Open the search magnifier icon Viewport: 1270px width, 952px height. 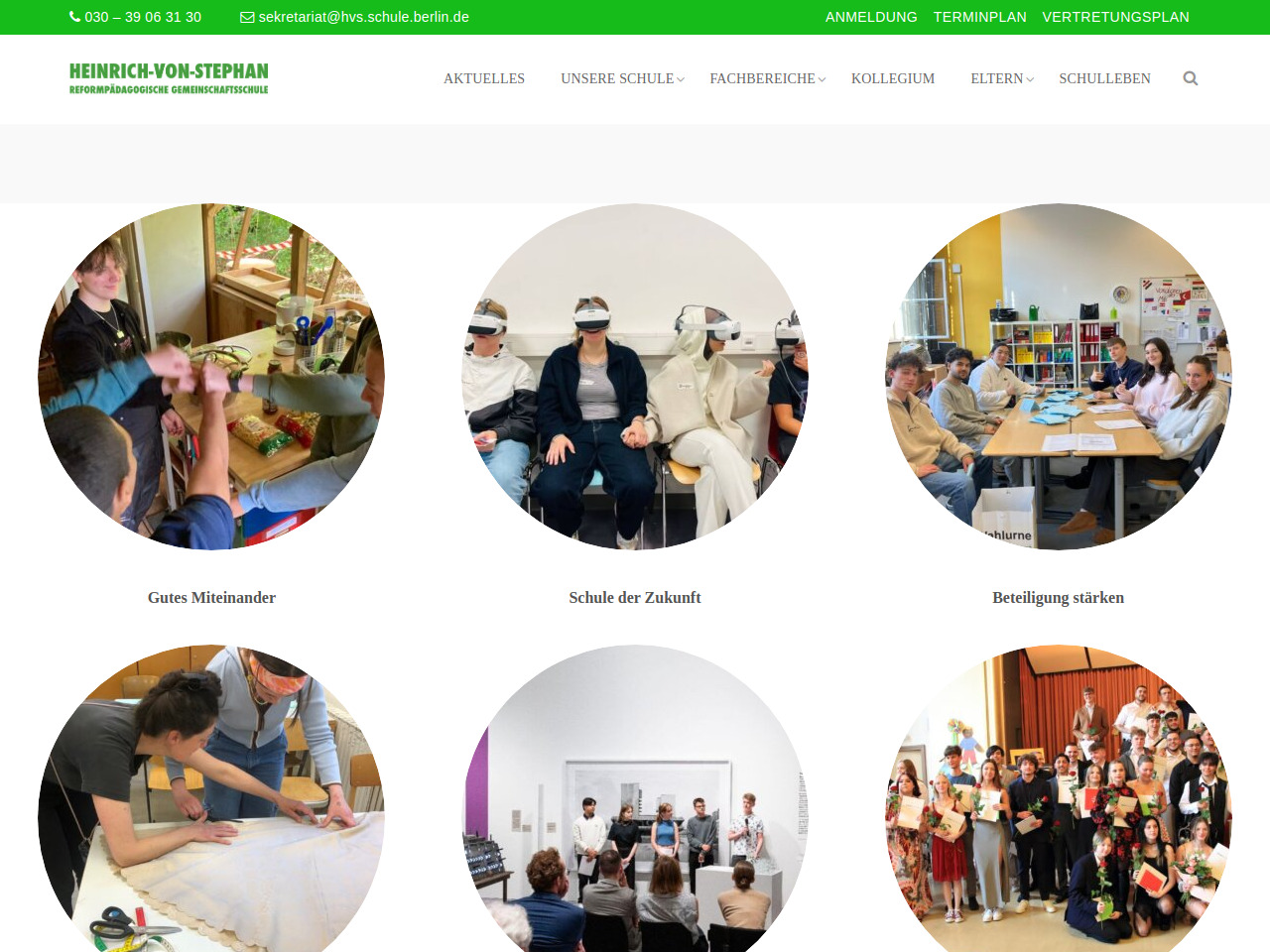pyautogui.click(x=1191, y=78)
